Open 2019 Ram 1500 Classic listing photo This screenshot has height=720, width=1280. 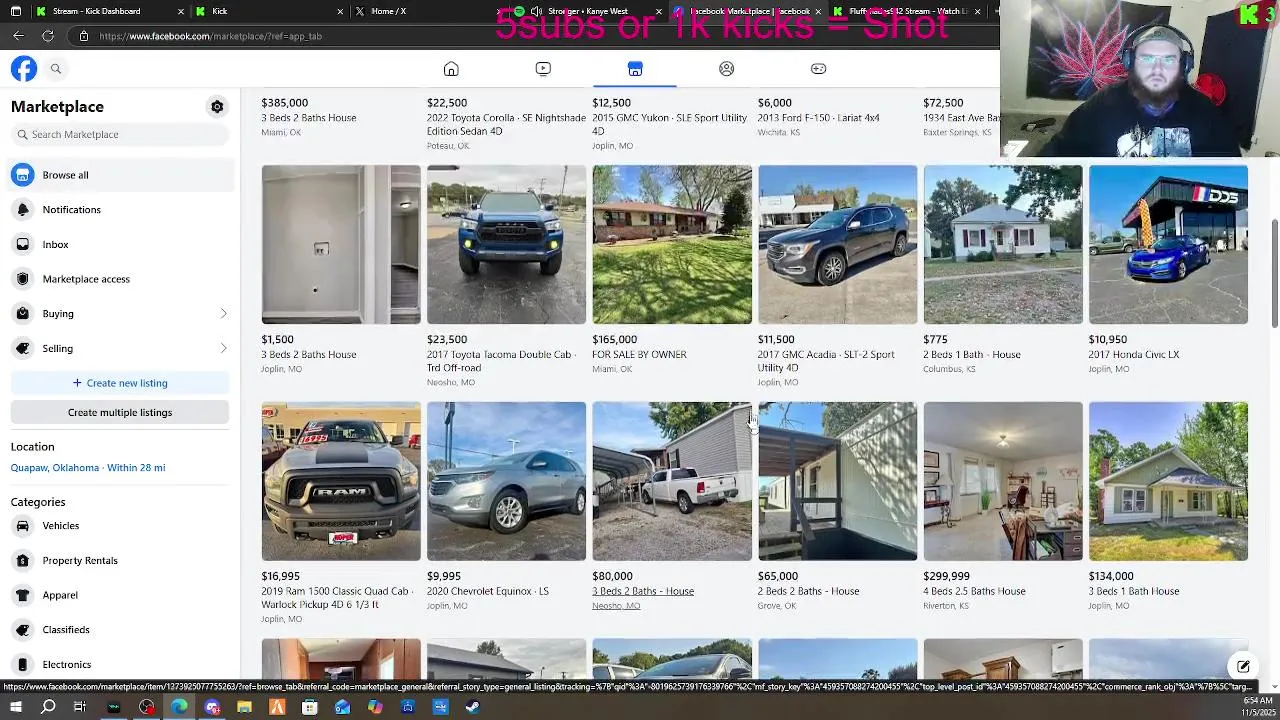341,481
